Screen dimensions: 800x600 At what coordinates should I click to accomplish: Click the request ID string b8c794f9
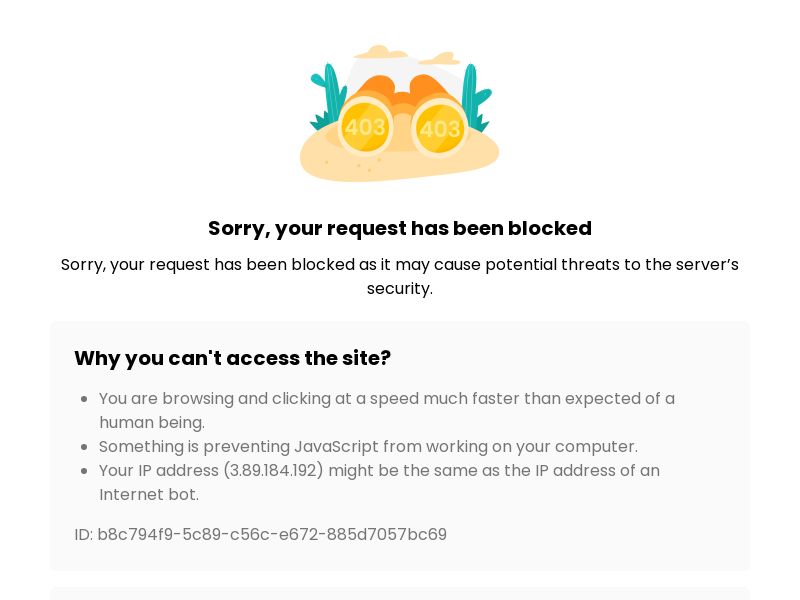[272, 535]
